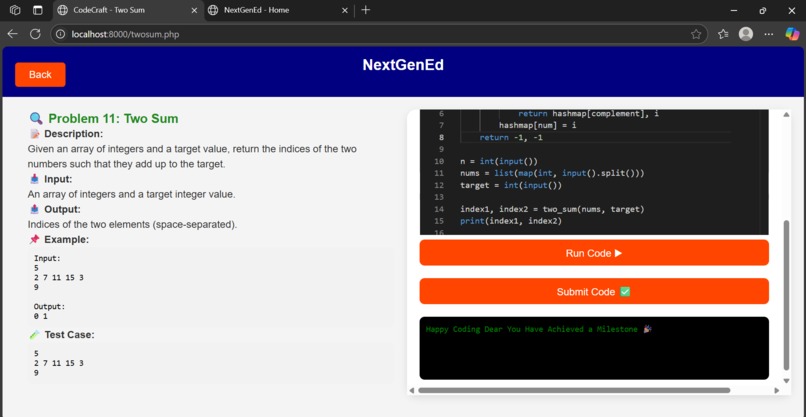
Task: Switch to CodeCraft - Two Sum tab
Action: 129,10
